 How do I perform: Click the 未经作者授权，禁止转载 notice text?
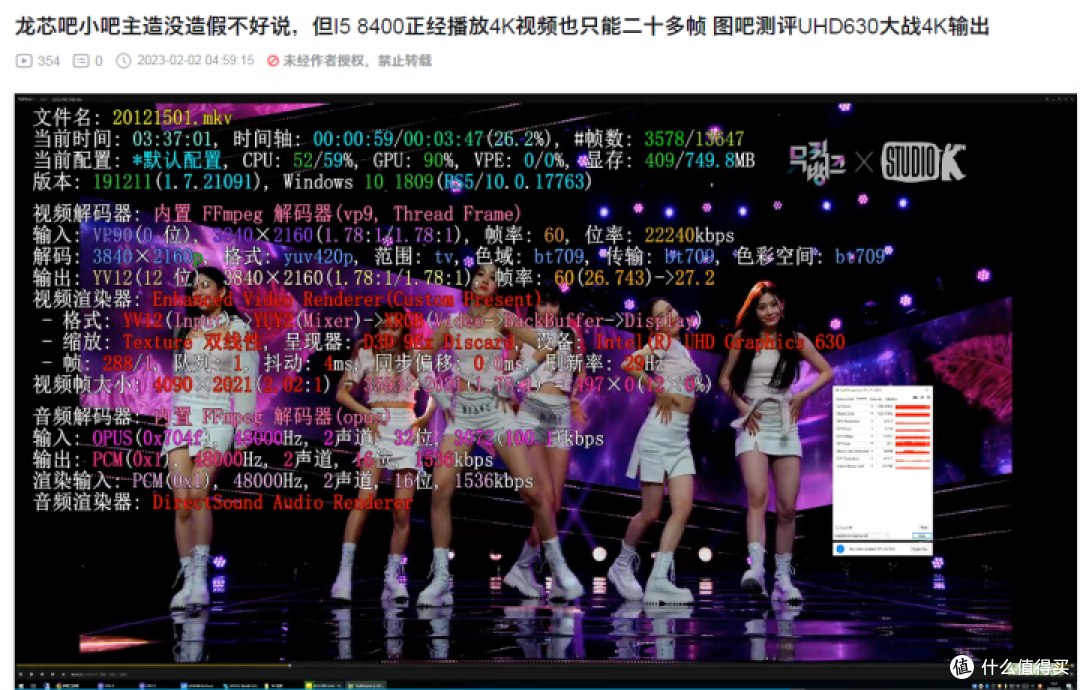pyautogui.click(x=357, y=61)
